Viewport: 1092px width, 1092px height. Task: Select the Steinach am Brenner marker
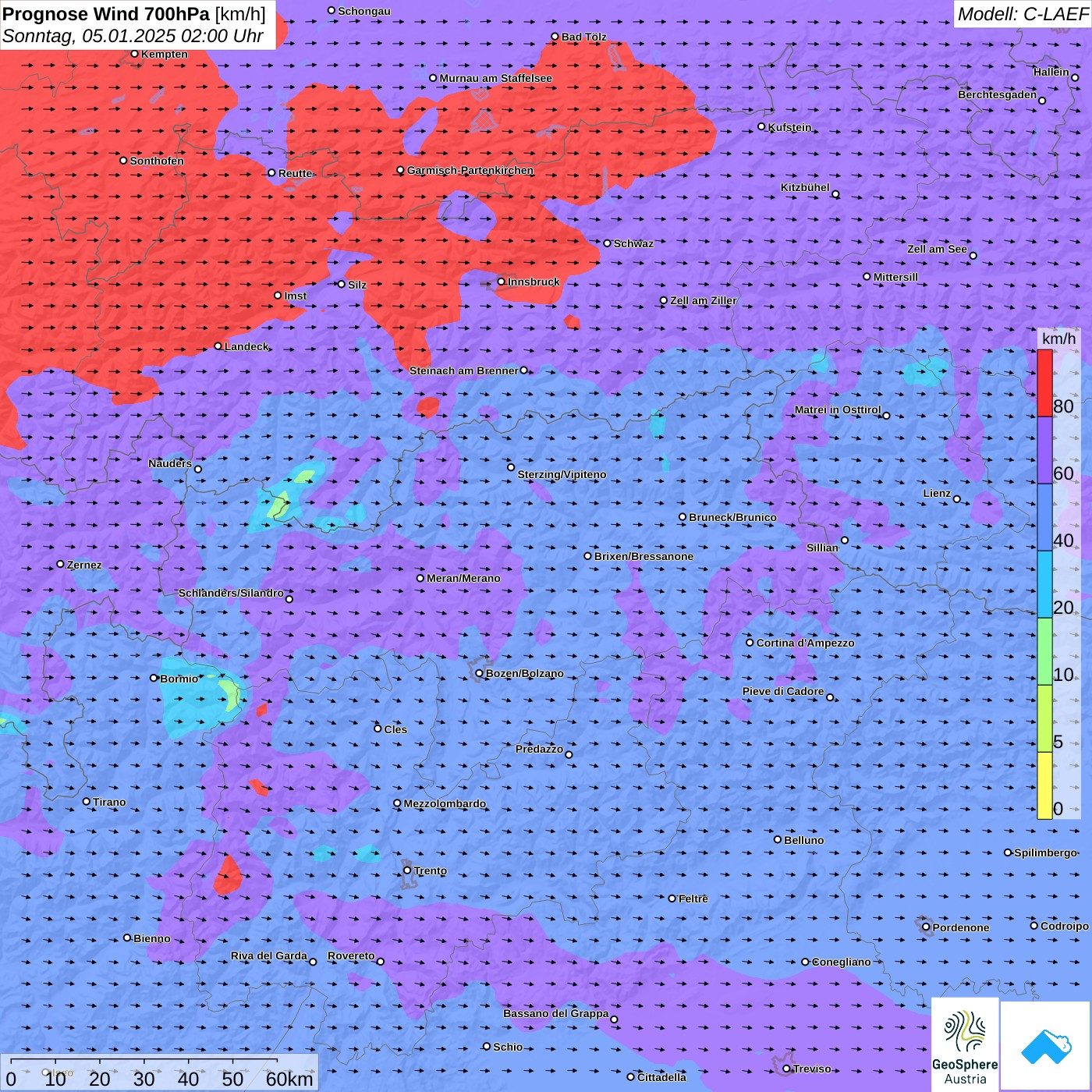(524, 370)
